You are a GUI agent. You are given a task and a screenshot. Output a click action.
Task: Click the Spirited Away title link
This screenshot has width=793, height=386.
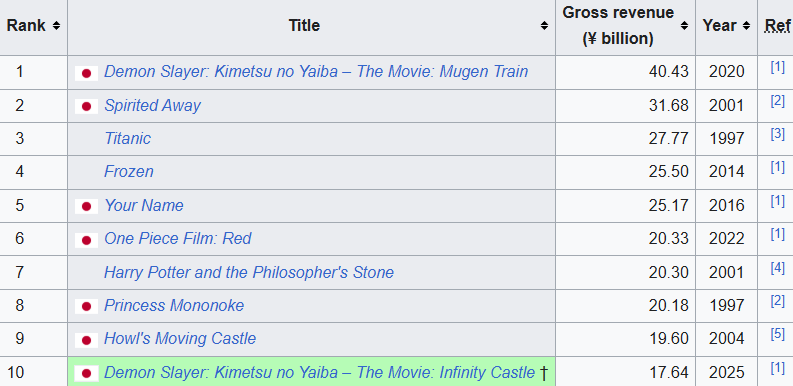152,105
